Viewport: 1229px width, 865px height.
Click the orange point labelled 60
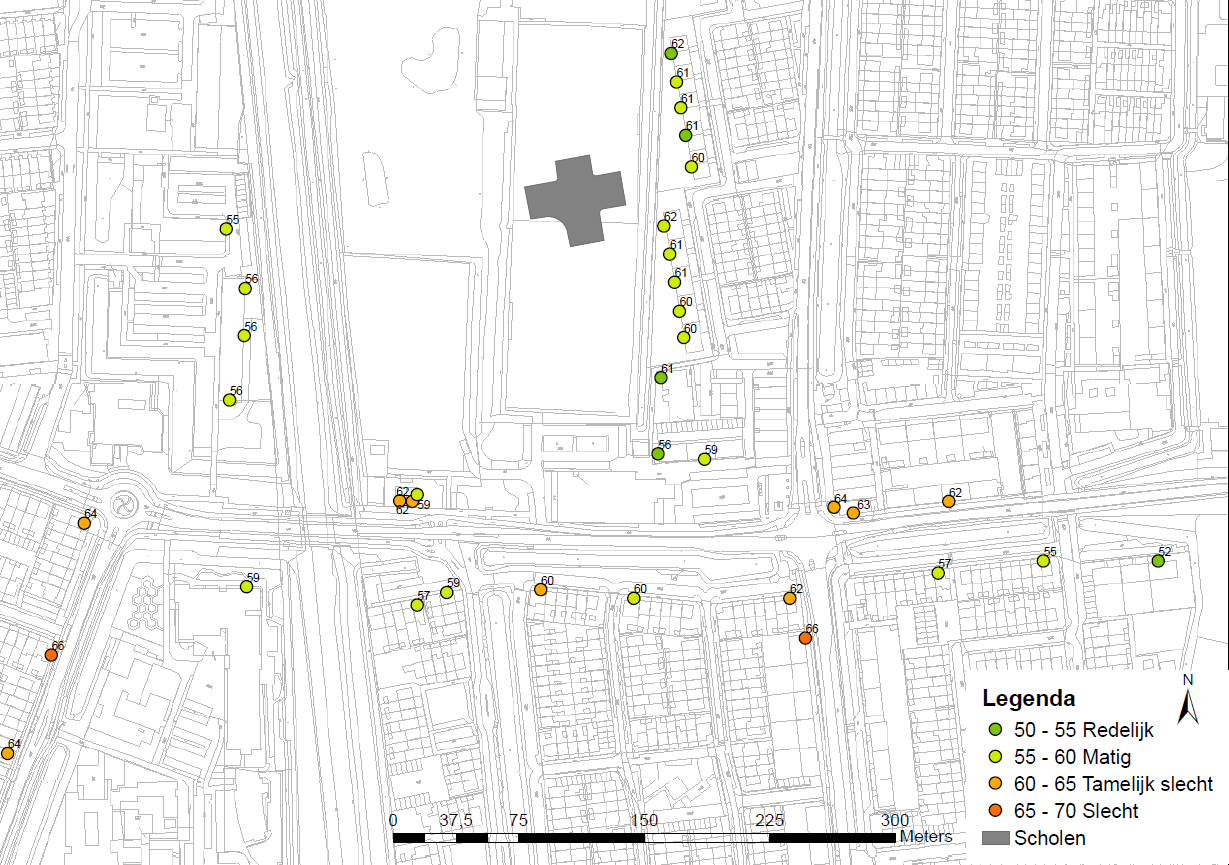pyautogui.click(x=541, y=590)
